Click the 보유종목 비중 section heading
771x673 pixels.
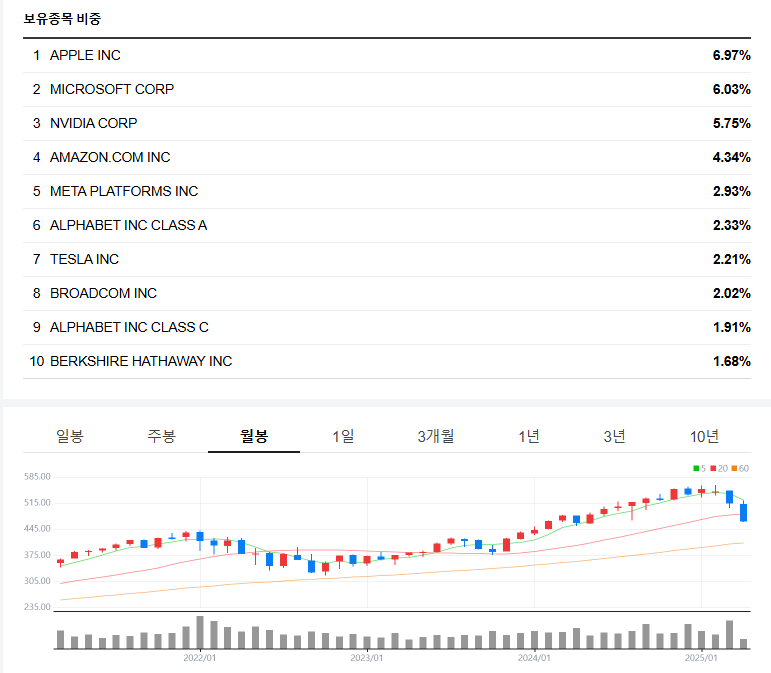(62, 19)
